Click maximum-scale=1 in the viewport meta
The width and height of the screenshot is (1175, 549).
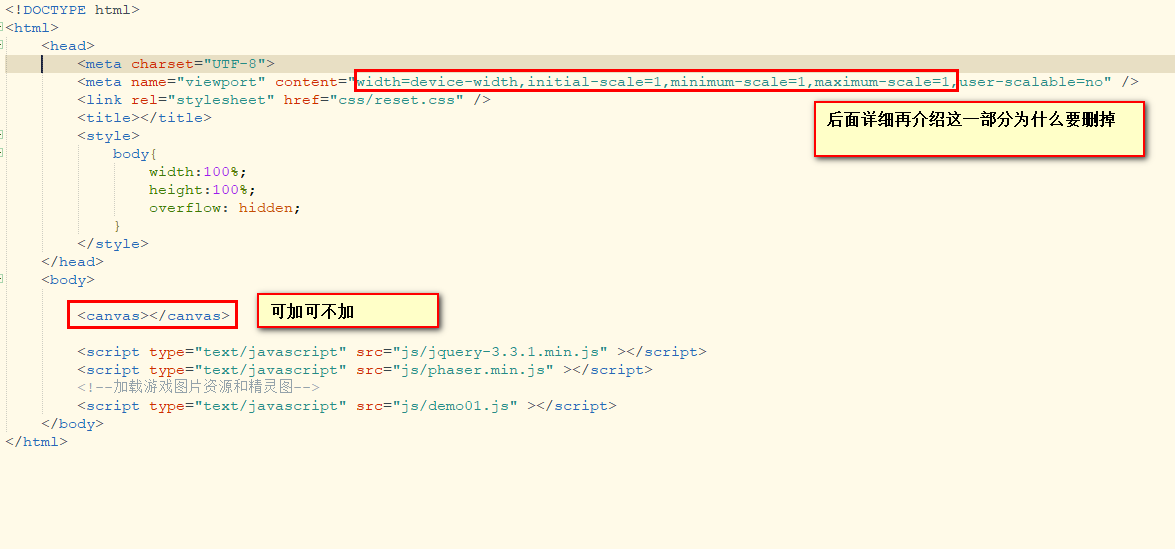[x=882, y=82]
